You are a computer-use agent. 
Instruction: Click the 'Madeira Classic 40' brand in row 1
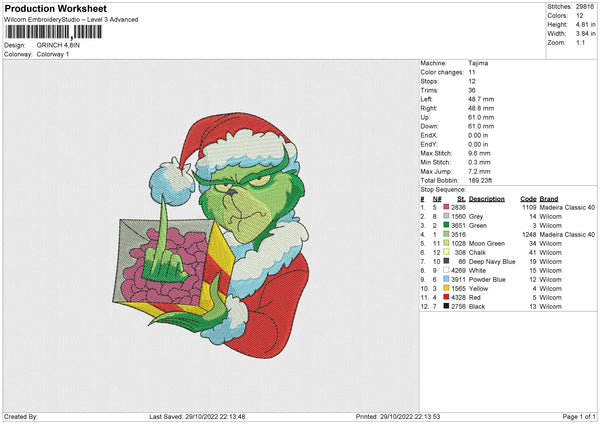click(x=567, y=207)
